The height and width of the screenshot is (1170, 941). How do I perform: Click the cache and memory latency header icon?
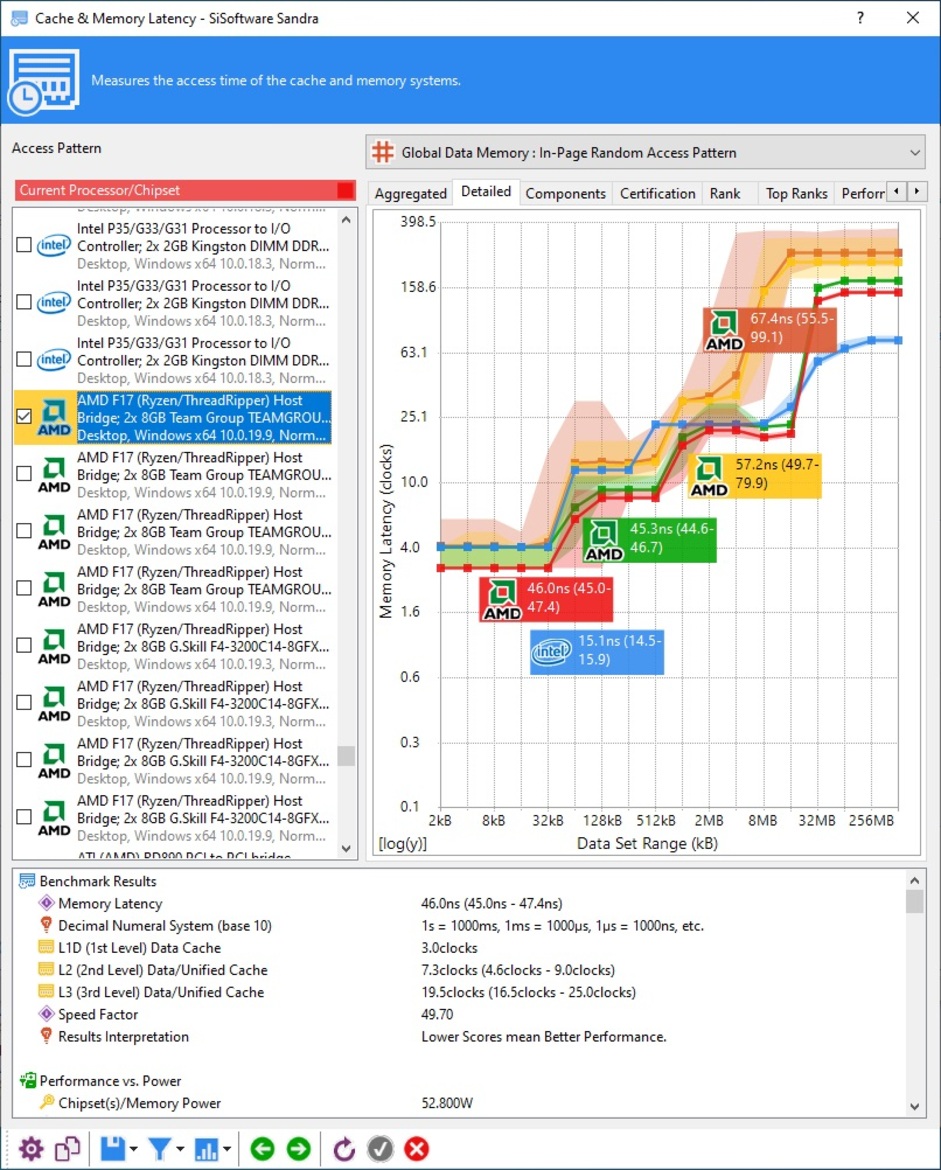43,81
